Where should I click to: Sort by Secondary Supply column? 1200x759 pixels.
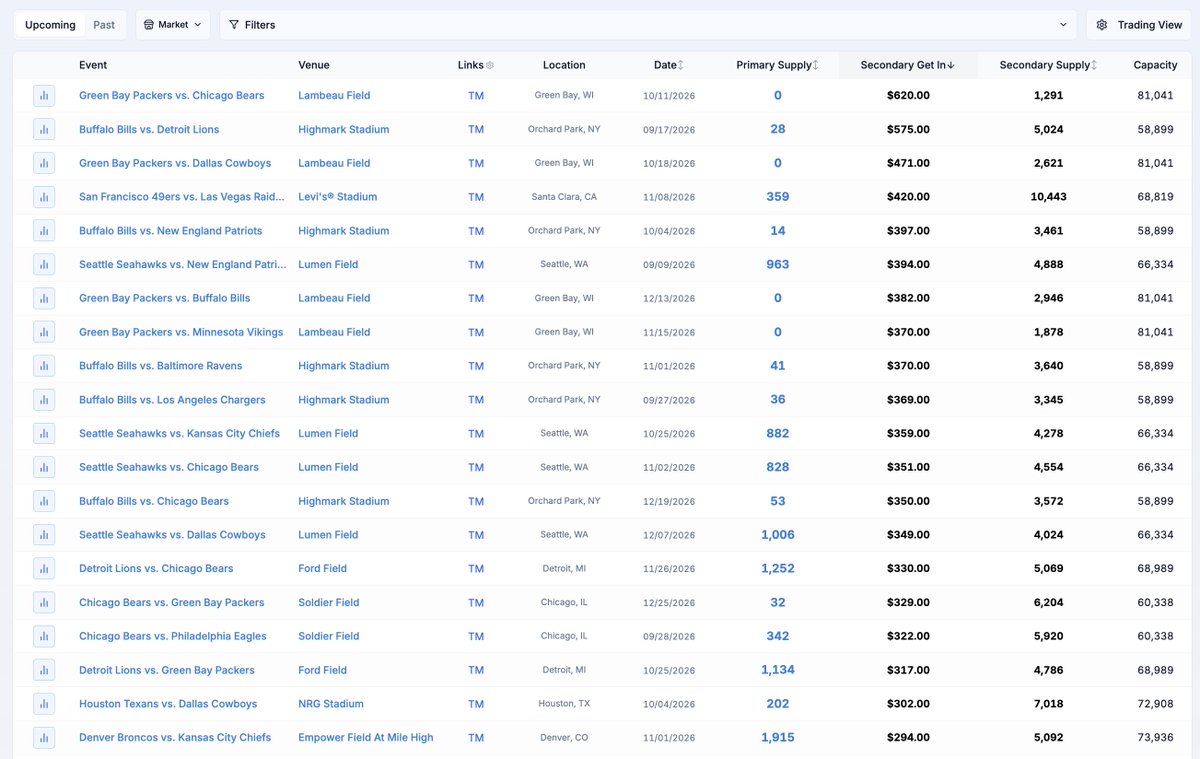1048,65
